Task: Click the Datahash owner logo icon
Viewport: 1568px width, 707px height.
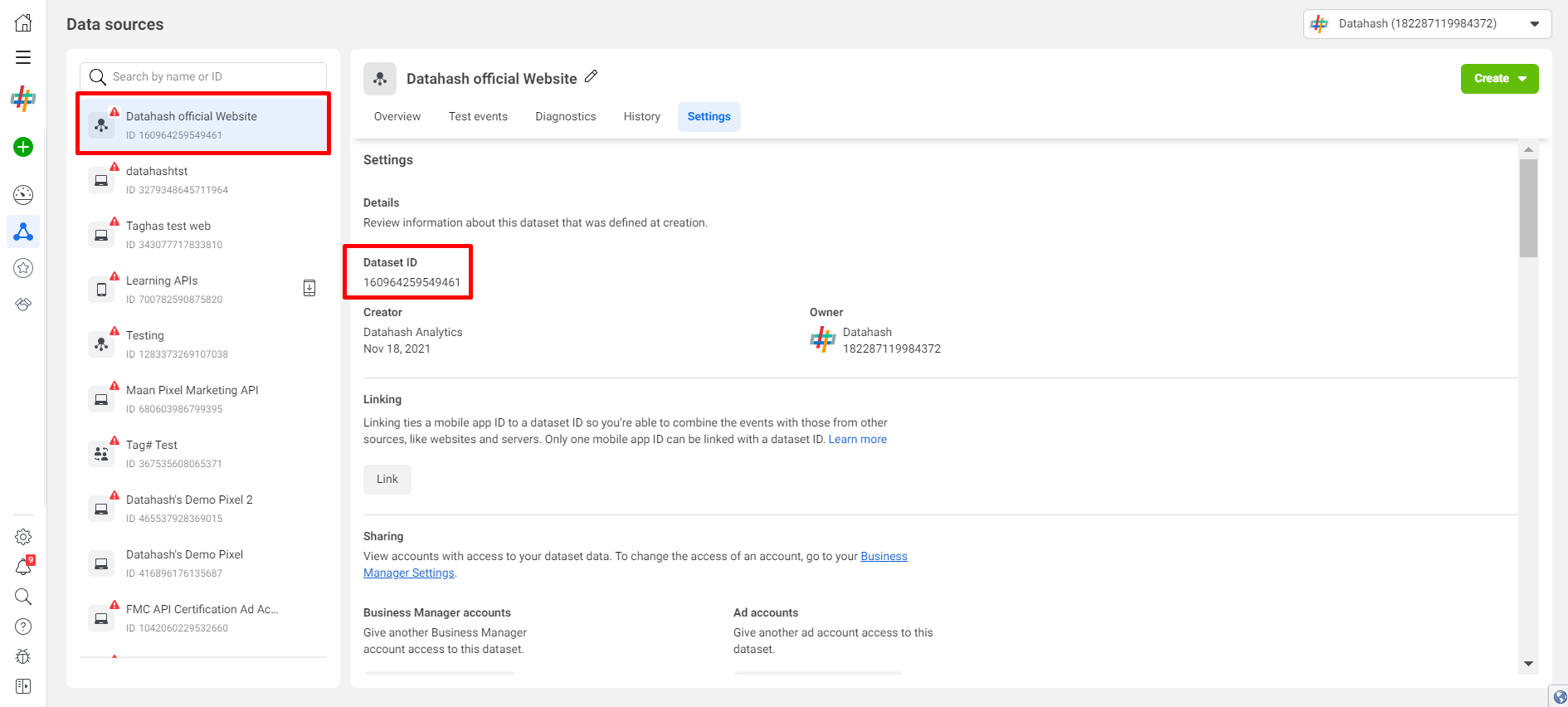Action: (822, 339)
